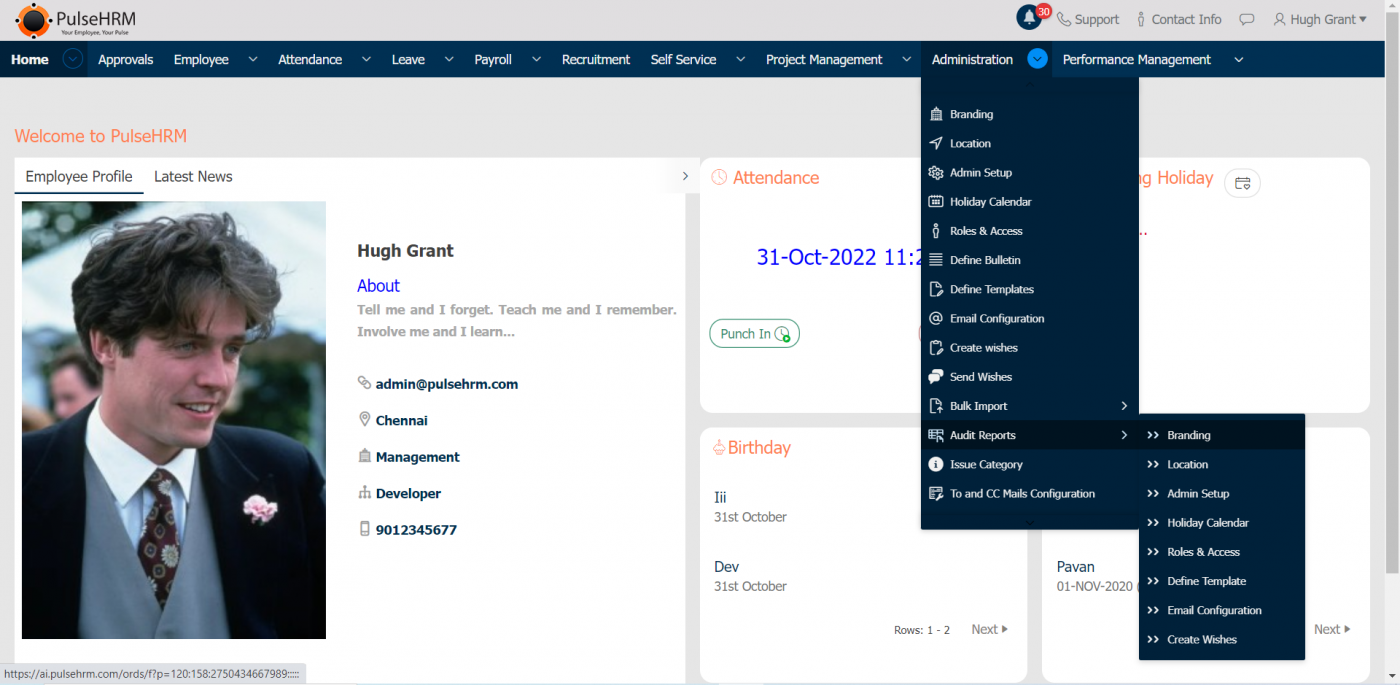The height and width of the screenshot is (685, 1400).
Task: Expand the Home menu chevron
Action: coord(72,60)
